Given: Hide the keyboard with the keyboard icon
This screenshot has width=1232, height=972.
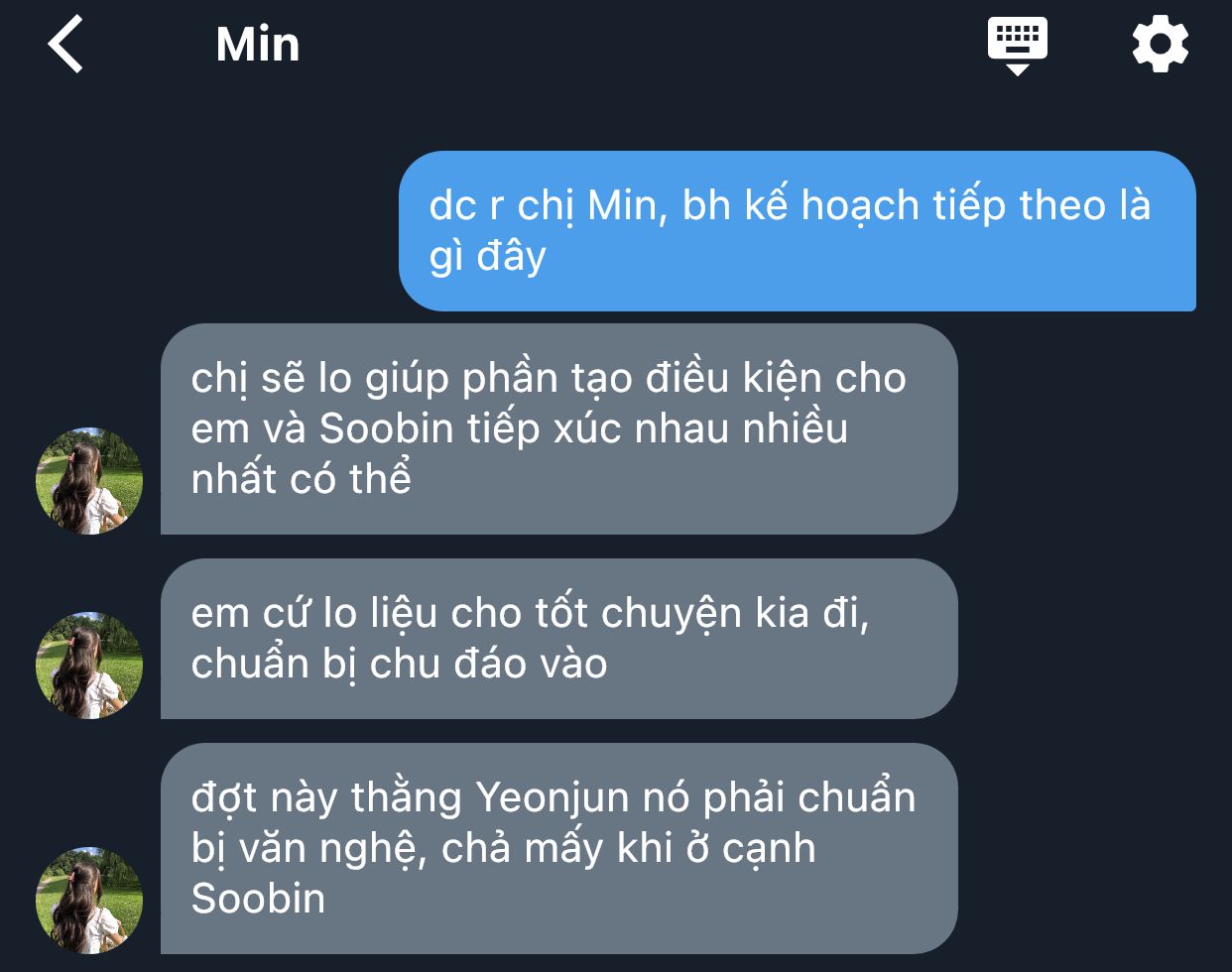Looking at the screenshot, I should click(x=1017, y=47).
